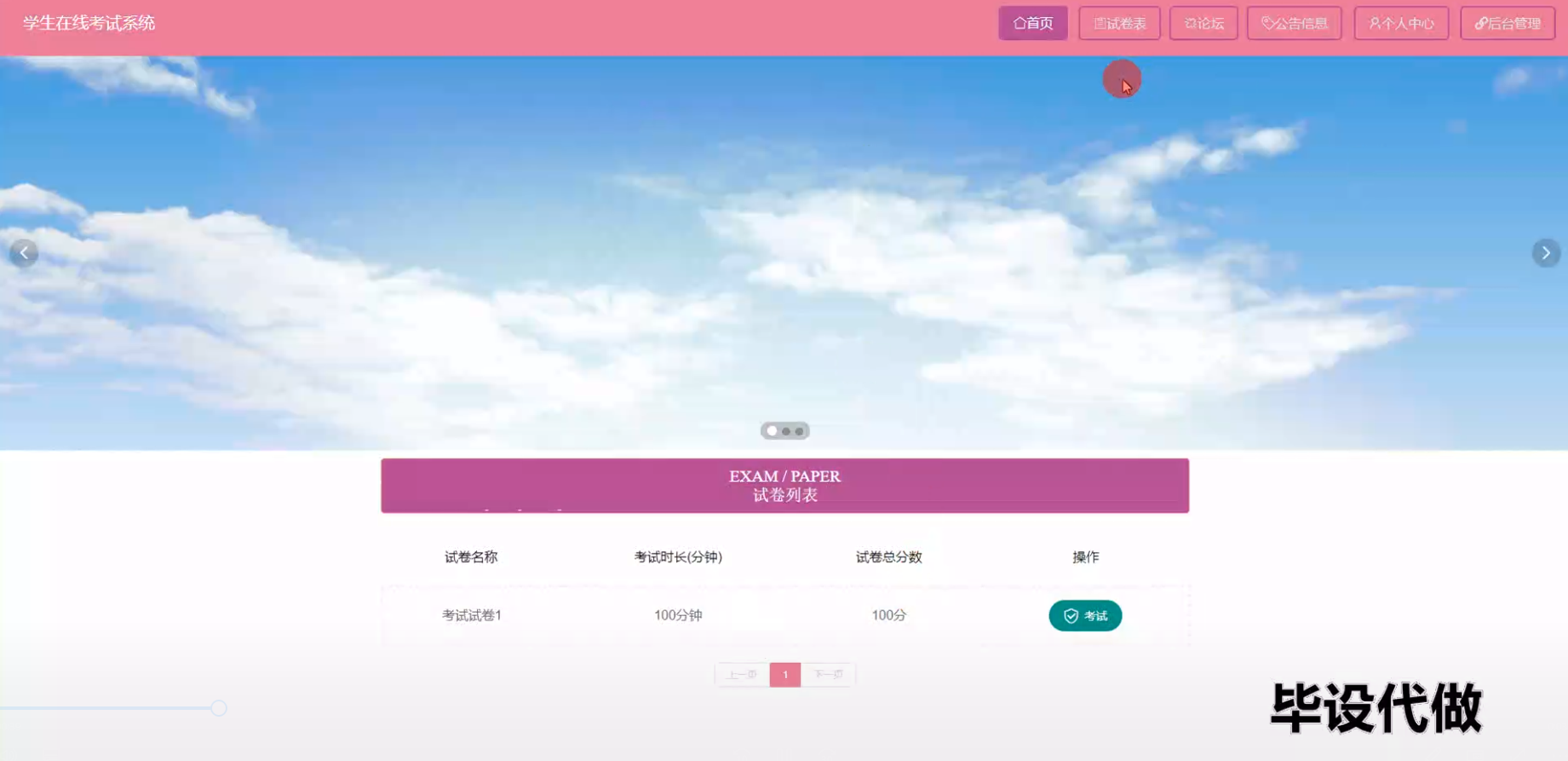Click the sky banner carousel image
Image resolution: width=1568 pixels, height=761 pixels.
(x=784, y=252)
